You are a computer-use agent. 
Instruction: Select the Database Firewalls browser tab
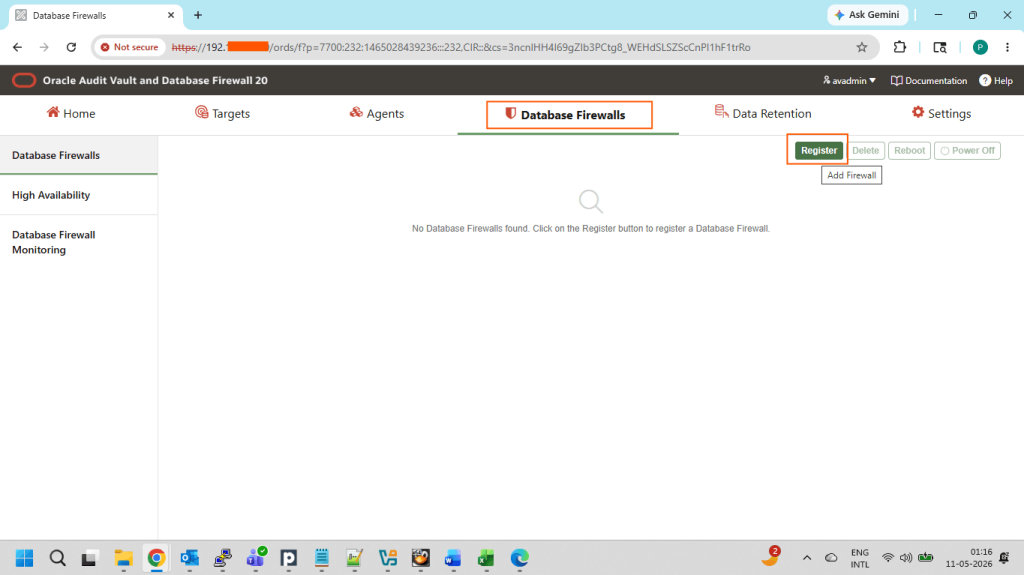[x=95, y=15]
